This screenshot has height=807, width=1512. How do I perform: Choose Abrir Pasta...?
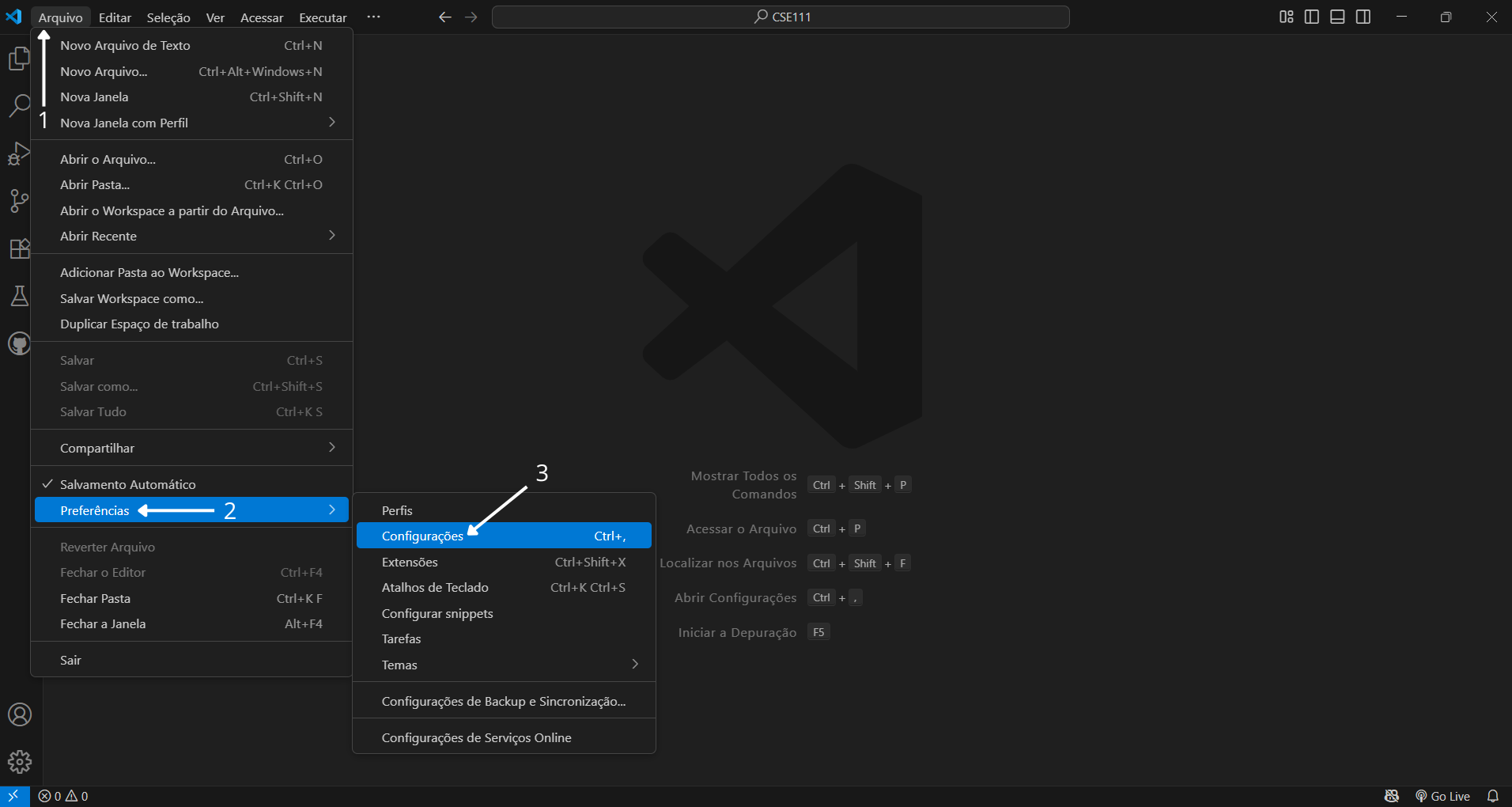click(191, 184)
